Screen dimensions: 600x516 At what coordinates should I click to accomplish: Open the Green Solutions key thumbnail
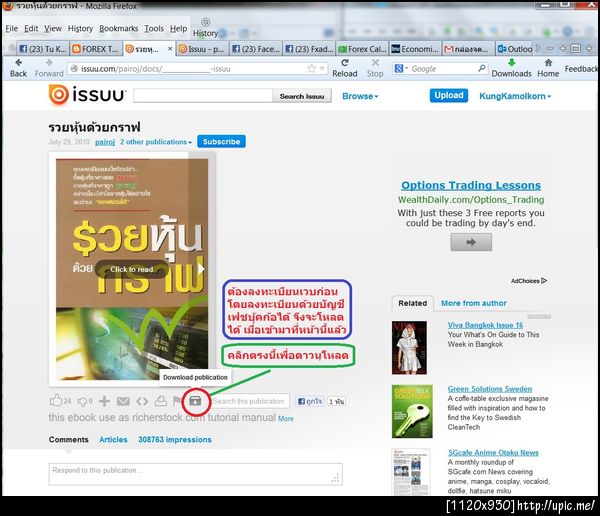pos(412,411)
